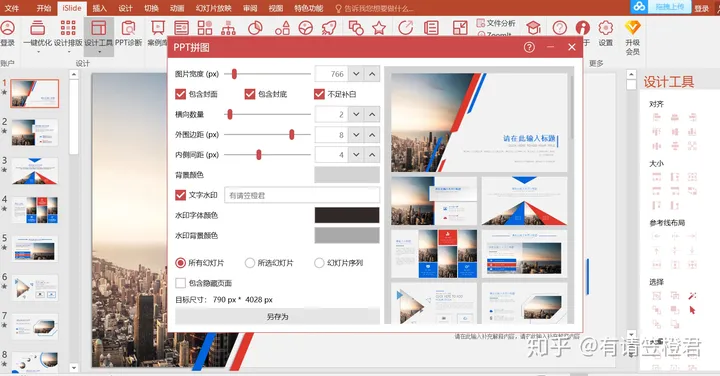The width and height of the screenshot is (720, 376).
Task: Open the 动画 ribbon tab
Action: point(177,8)
